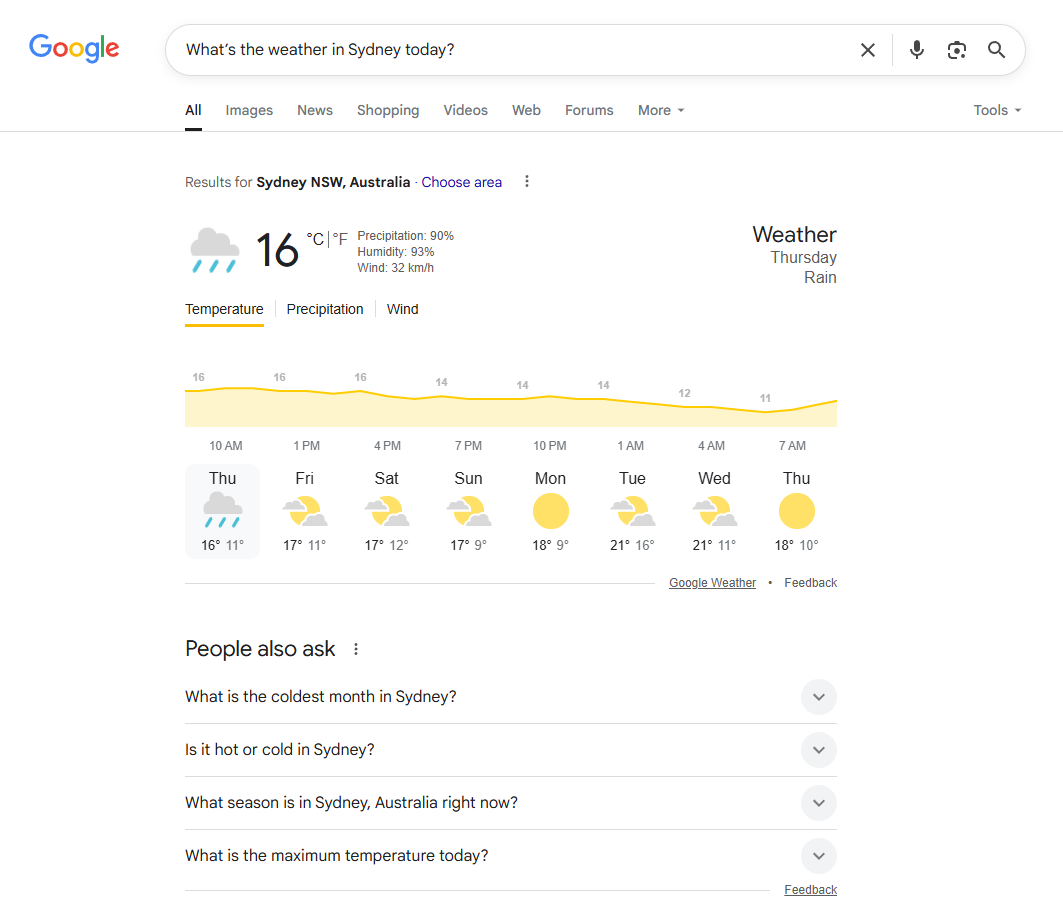Open the Google Weather link
1063x916 pixels.
click(712, 582)
